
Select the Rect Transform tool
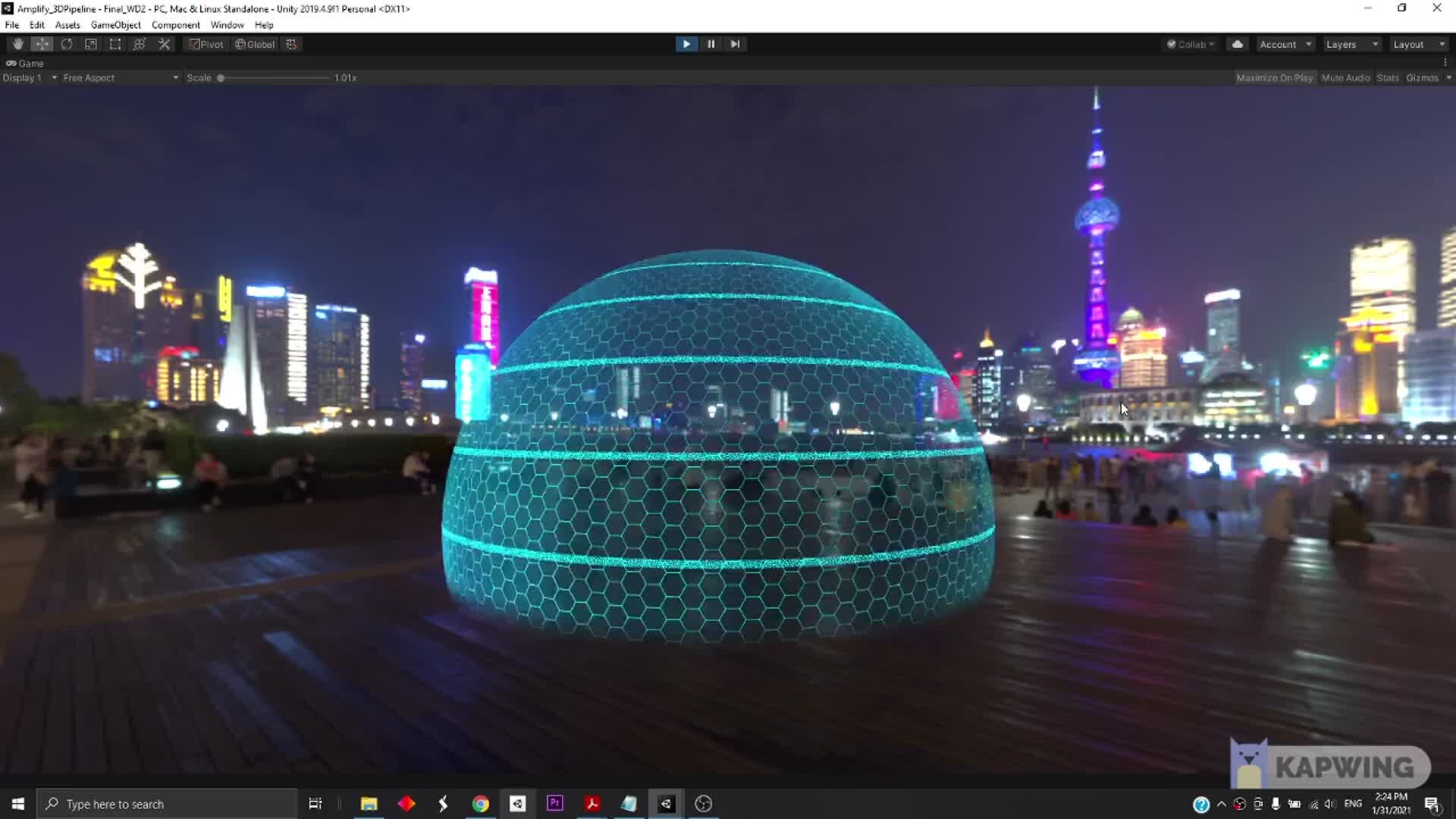(x=115, y=43)
